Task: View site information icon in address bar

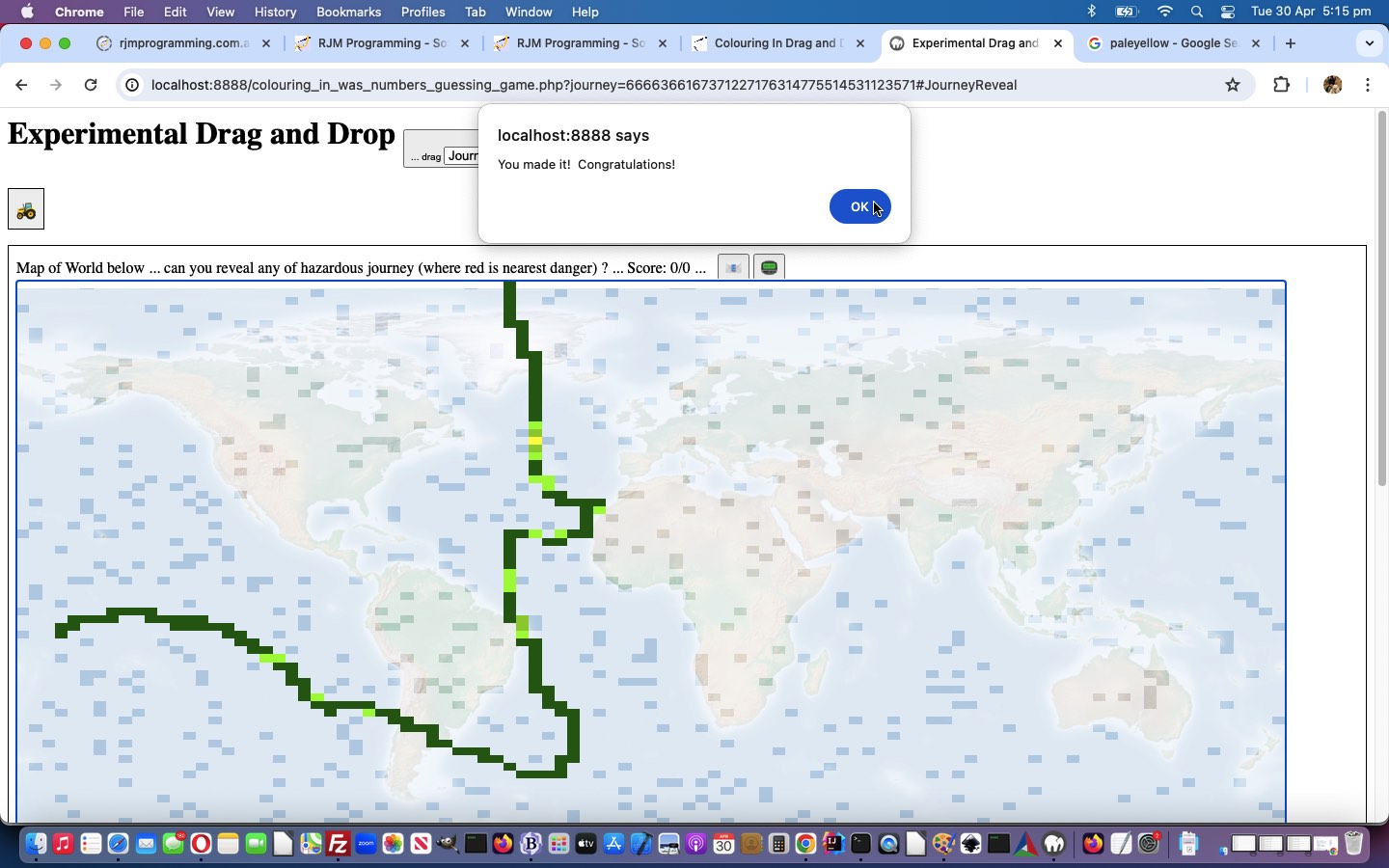Action: pyautogui.click(x=133, y=85)
